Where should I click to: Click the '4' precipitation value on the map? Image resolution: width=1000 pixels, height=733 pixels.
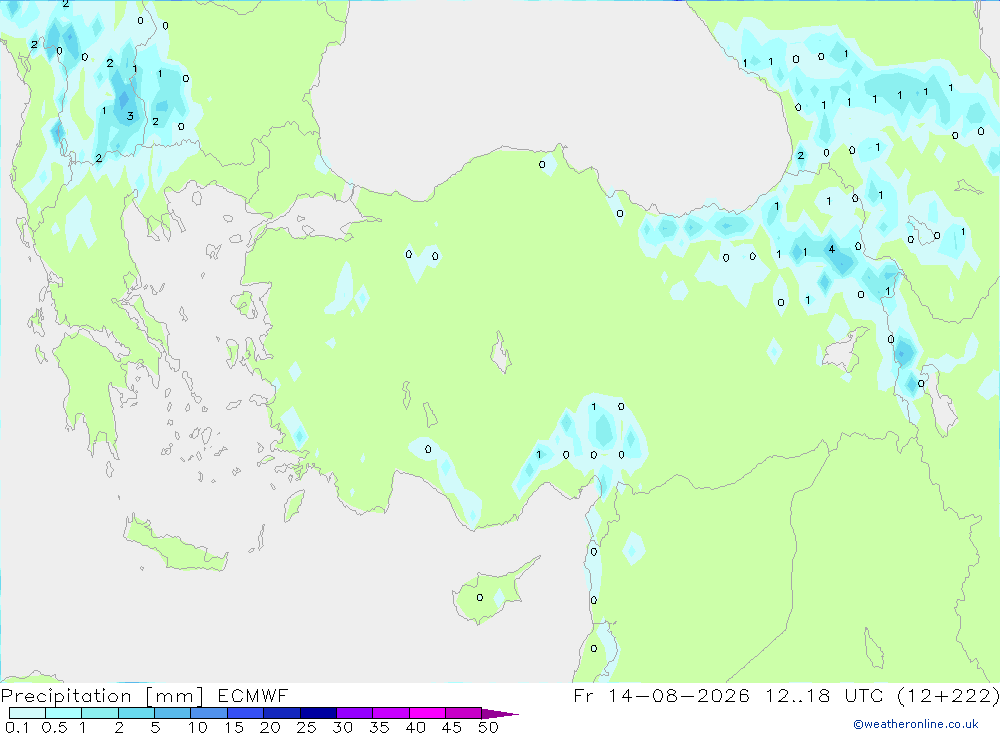click(x=832, y=249)
